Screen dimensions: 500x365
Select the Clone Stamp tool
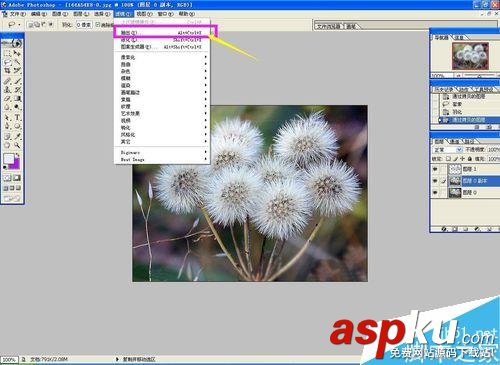[x=7, y=90]
